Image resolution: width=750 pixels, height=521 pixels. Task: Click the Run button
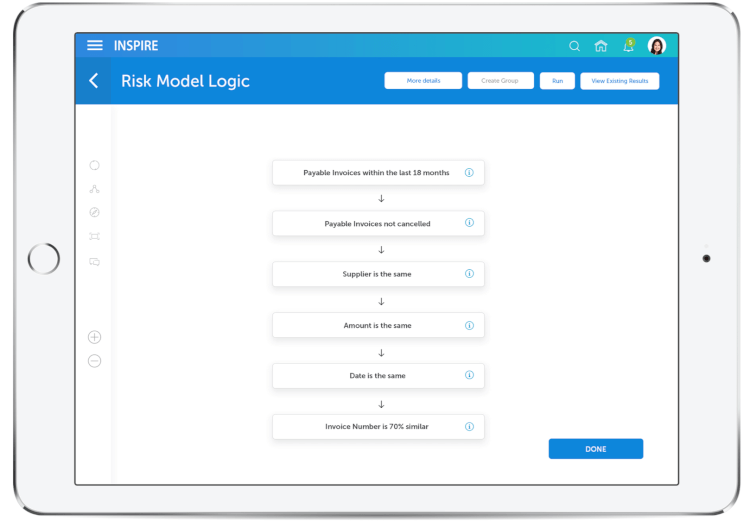[x=557, y=81]
